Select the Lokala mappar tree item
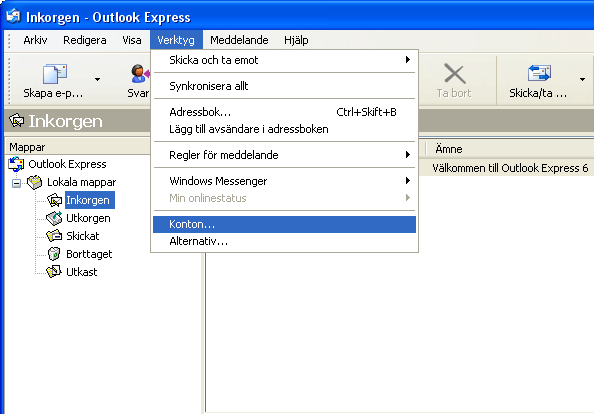This screenshot has height=414, width=594. coord(81,182)
